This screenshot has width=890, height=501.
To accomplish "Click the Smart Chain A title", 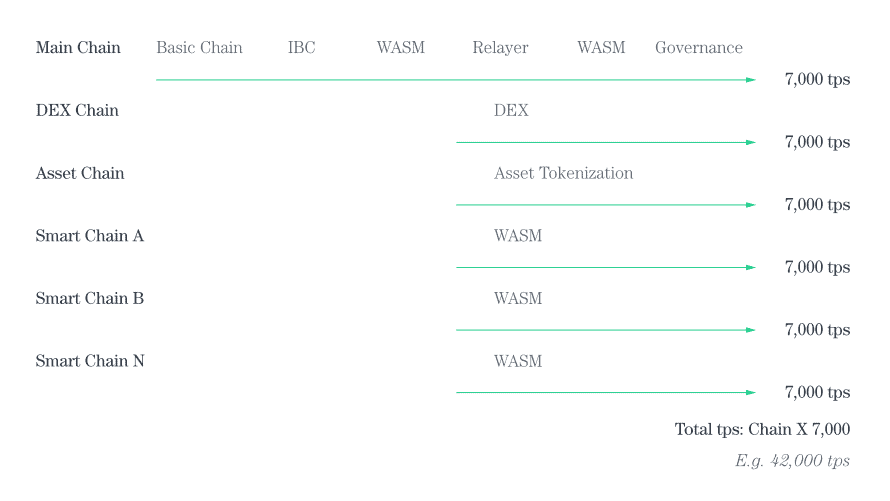I will [90, 235].
